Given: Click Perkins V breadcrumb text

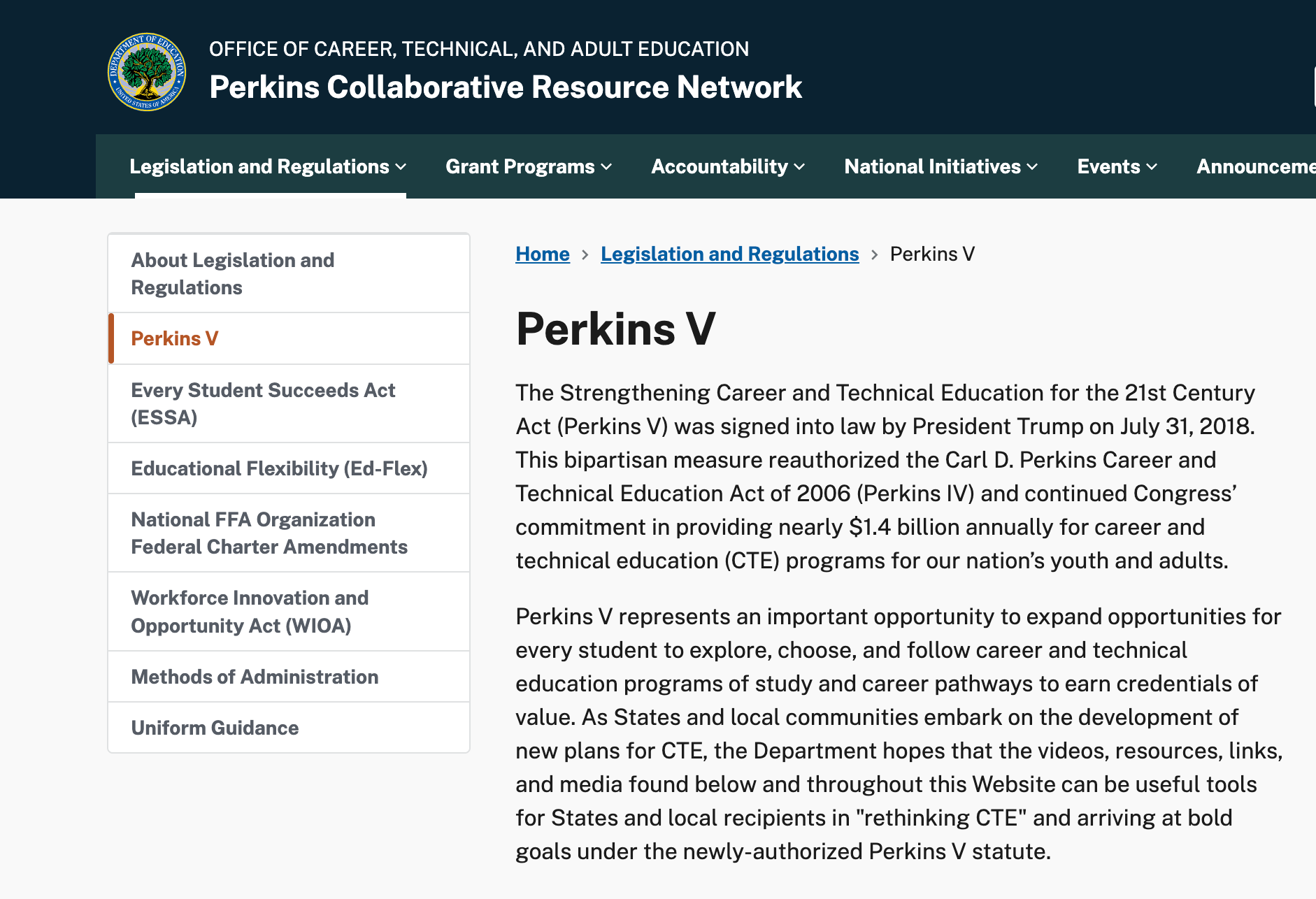Looking at the screenshot, I should pos(932,254).
